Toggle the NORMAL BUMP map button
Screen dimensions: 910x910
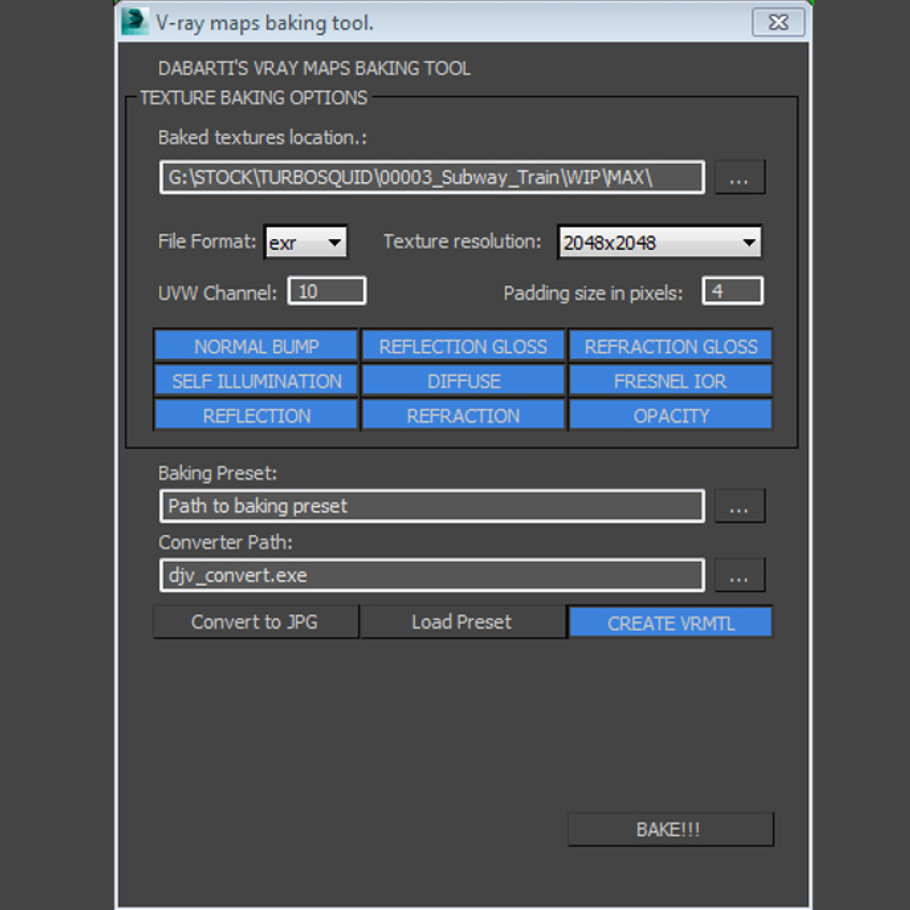(x=256, y=346)
